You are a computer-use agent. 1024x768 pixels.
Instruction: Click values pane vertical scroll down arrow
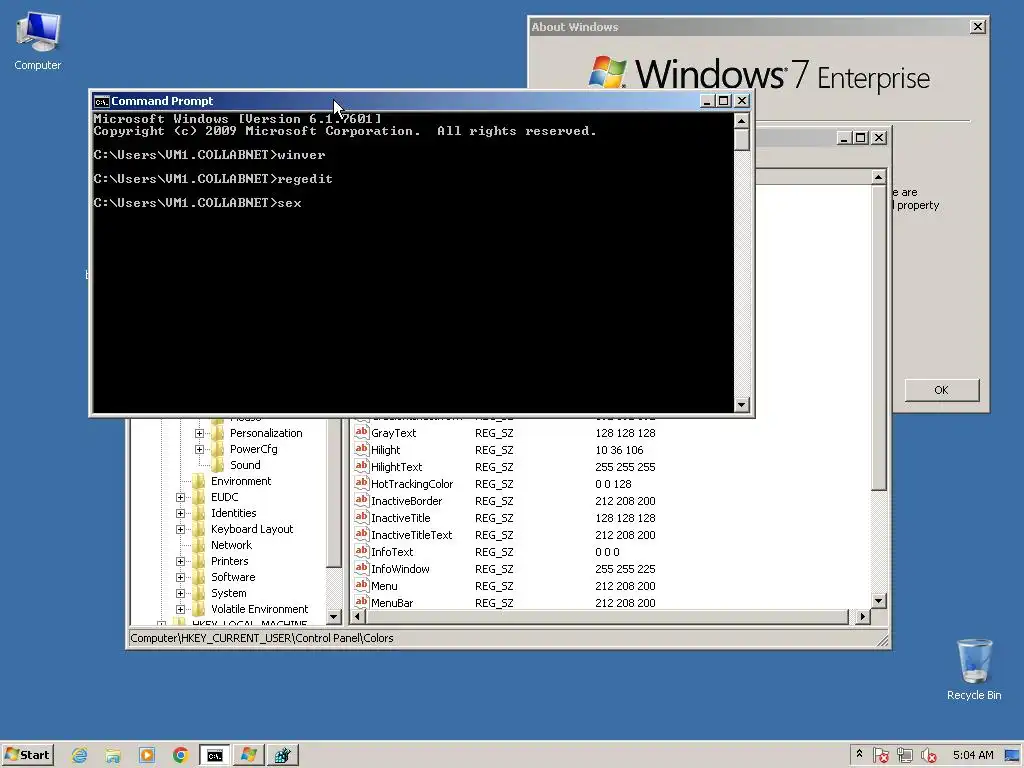(879, 601)
